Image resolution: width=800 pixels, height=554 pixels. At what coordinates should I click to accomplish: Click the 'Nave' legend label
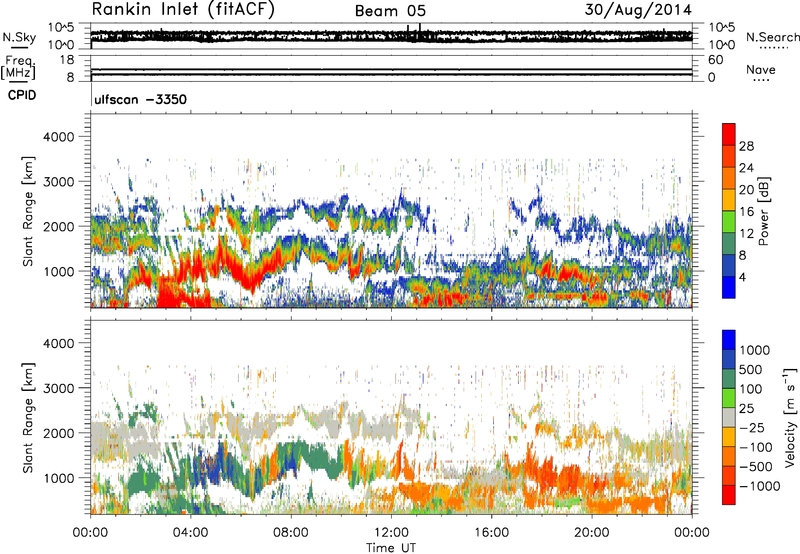[x=761, y=69]
